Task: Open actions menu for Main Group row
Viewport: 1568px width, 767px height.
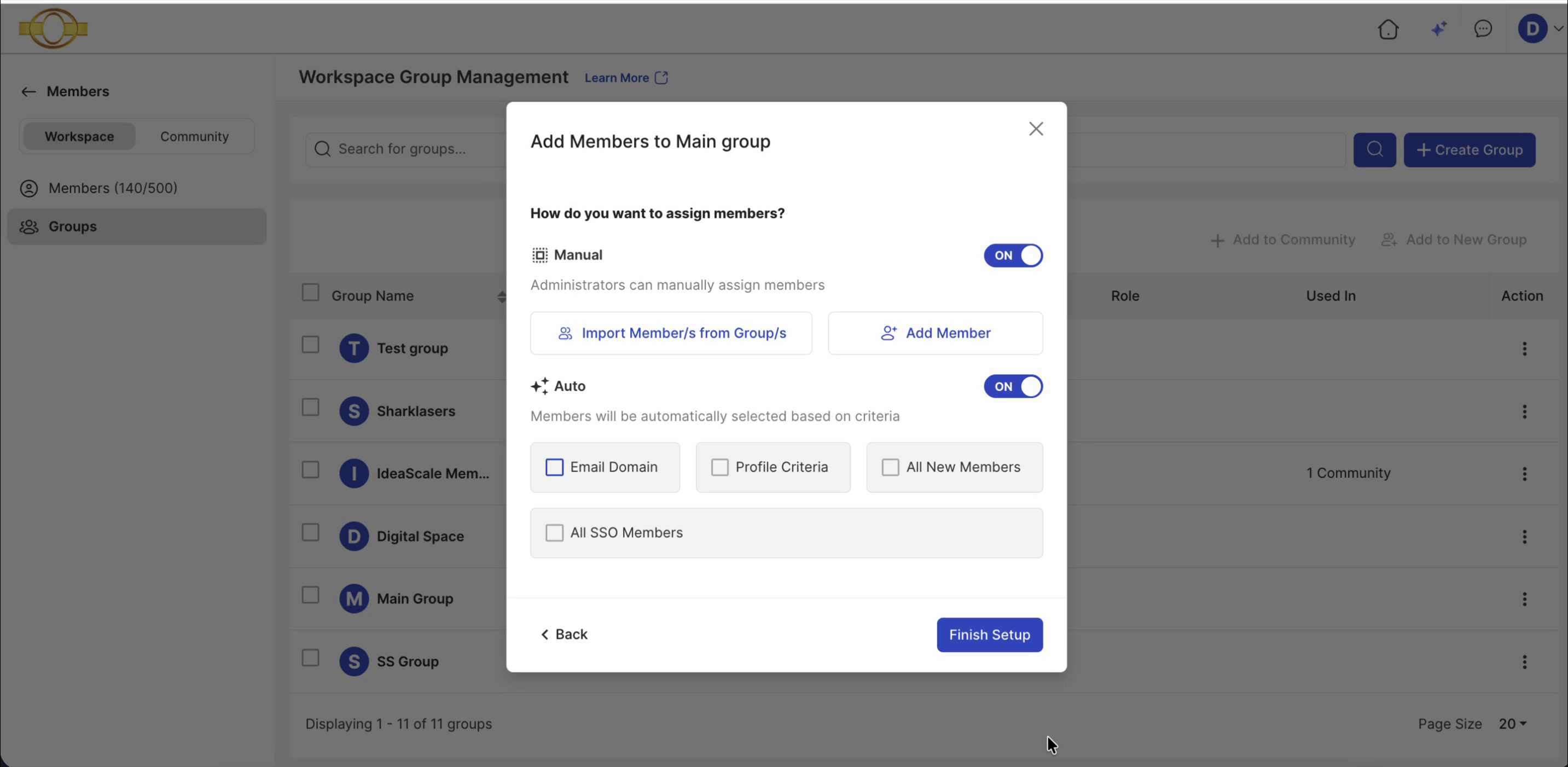Action: (1524, 599)
